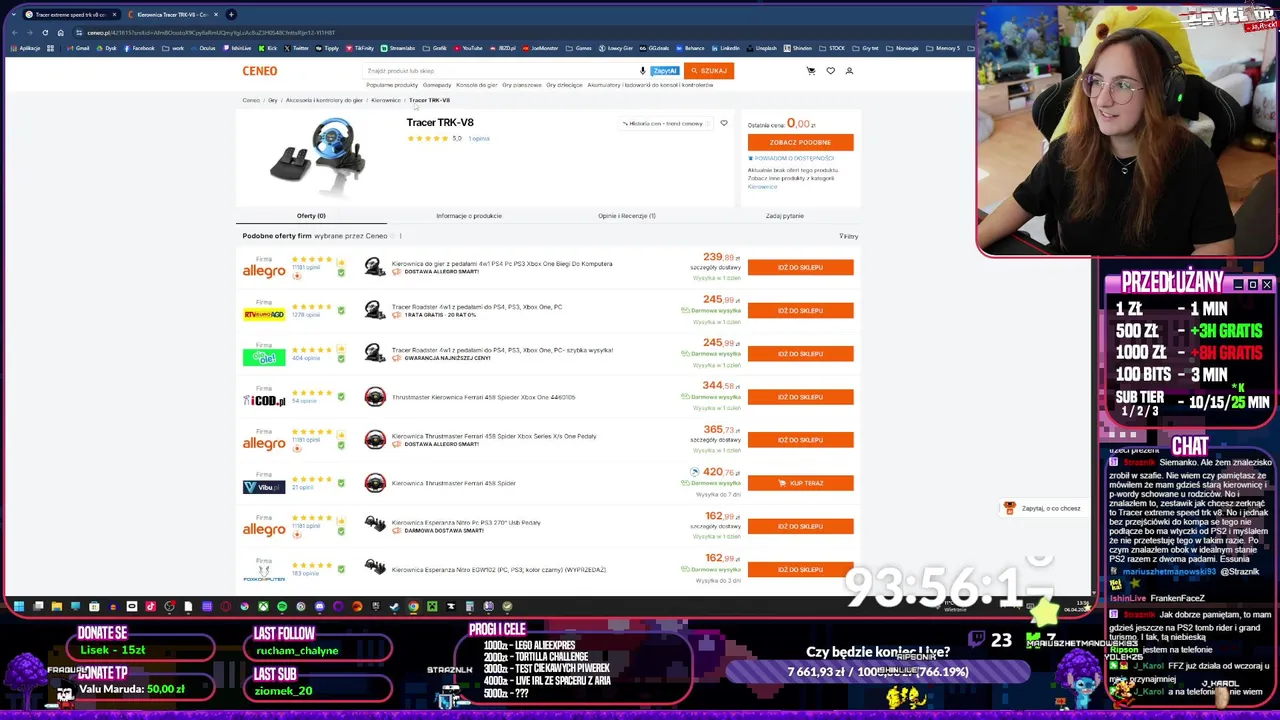This screenshot has height=720, width=1280.
Task: Open the Behance bookmark
Action: (x=691, y=48)
